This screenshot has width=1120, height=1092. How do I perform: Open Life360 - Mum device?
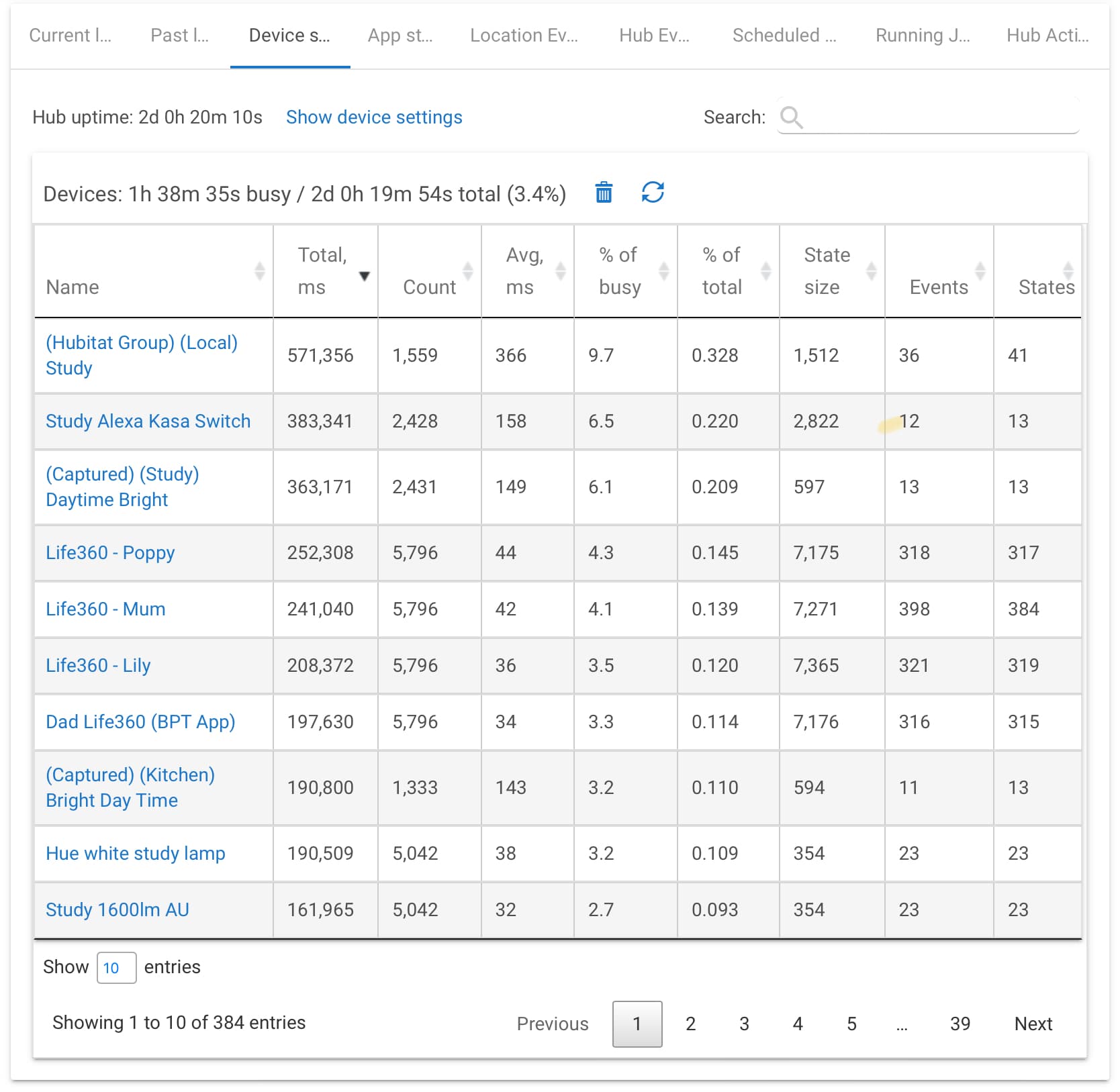[x=105, y=609]
